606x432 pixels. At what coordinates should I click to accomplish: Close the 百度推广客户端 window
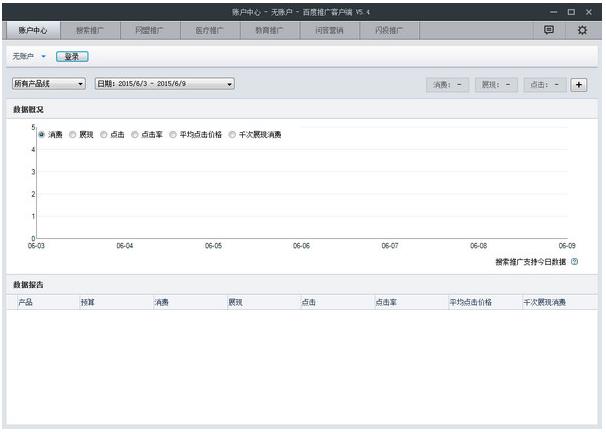[x=589, y=12]
